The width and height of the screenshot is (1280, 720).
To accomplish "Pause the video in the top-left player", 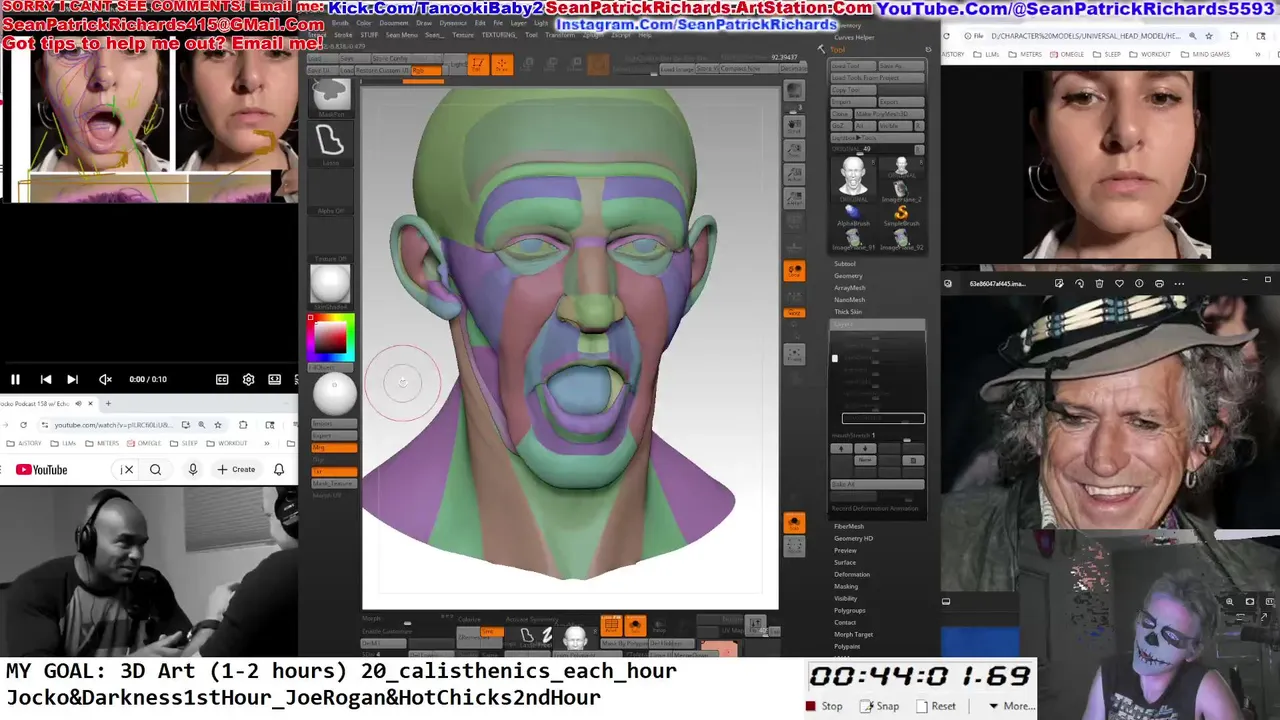I will coord(16,379).
